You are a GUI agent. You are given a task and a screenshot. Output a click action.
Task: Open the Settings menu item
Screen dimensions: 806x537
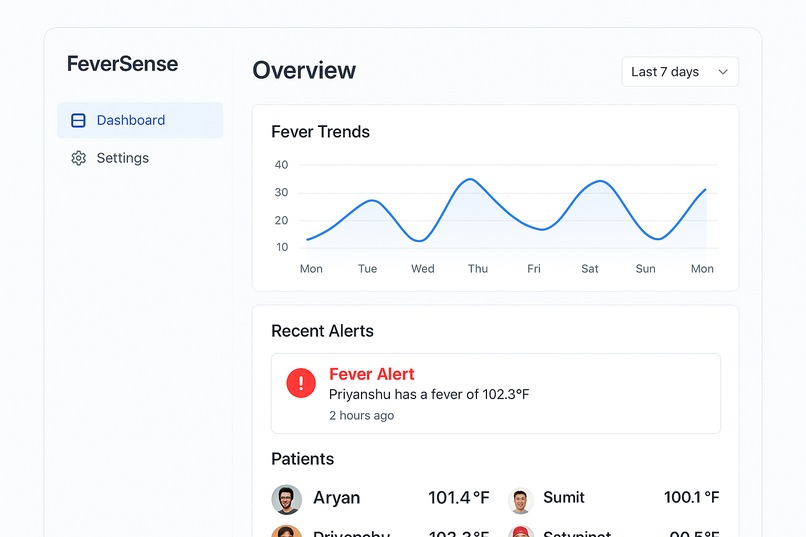pos(140,158)
